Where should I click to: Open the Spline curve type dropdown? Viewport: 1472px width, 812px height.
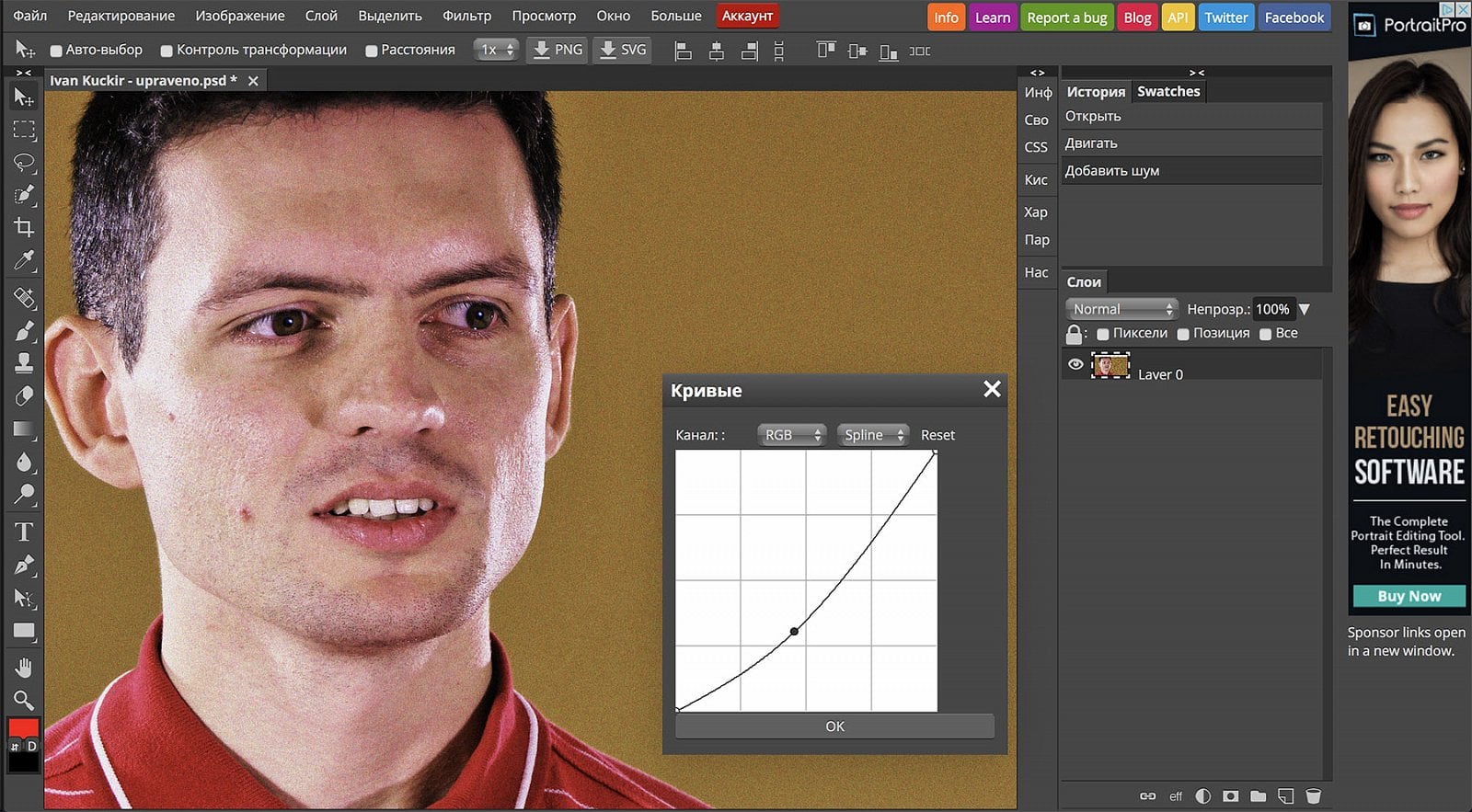[x=873, y=435]
